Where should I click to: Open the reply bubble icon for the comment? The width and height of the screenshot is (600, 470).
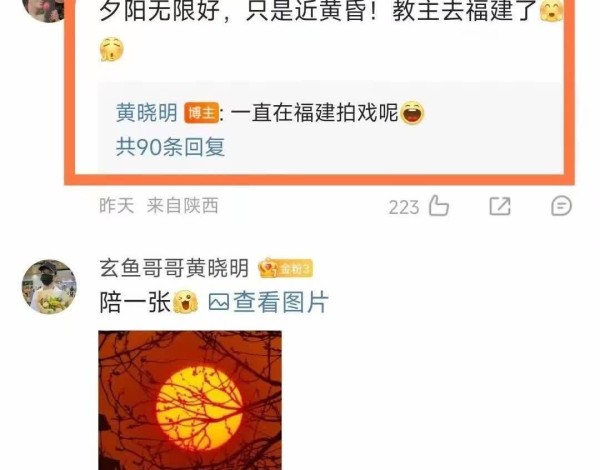561,206
